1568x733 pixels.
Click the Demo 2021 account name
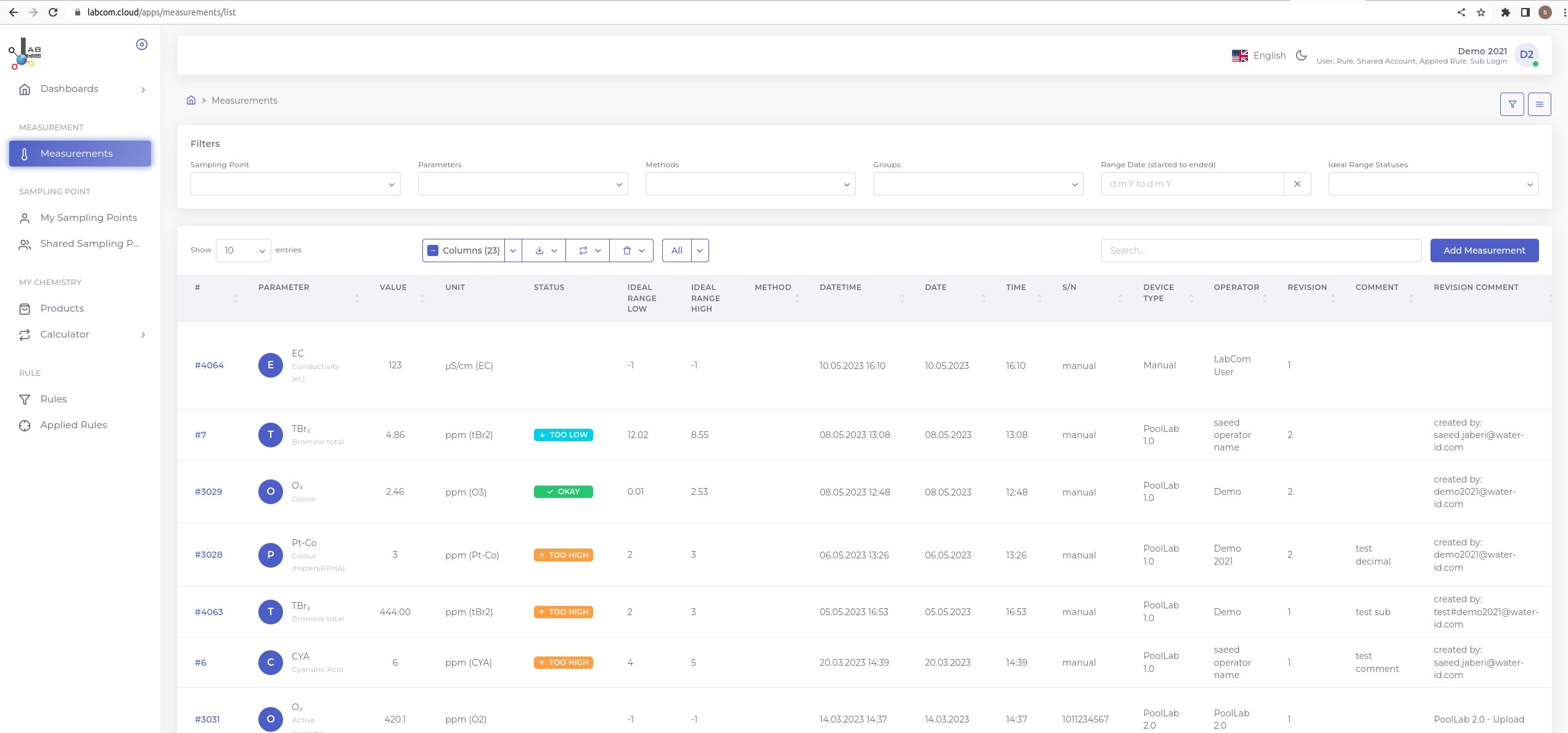(1482, 51)
